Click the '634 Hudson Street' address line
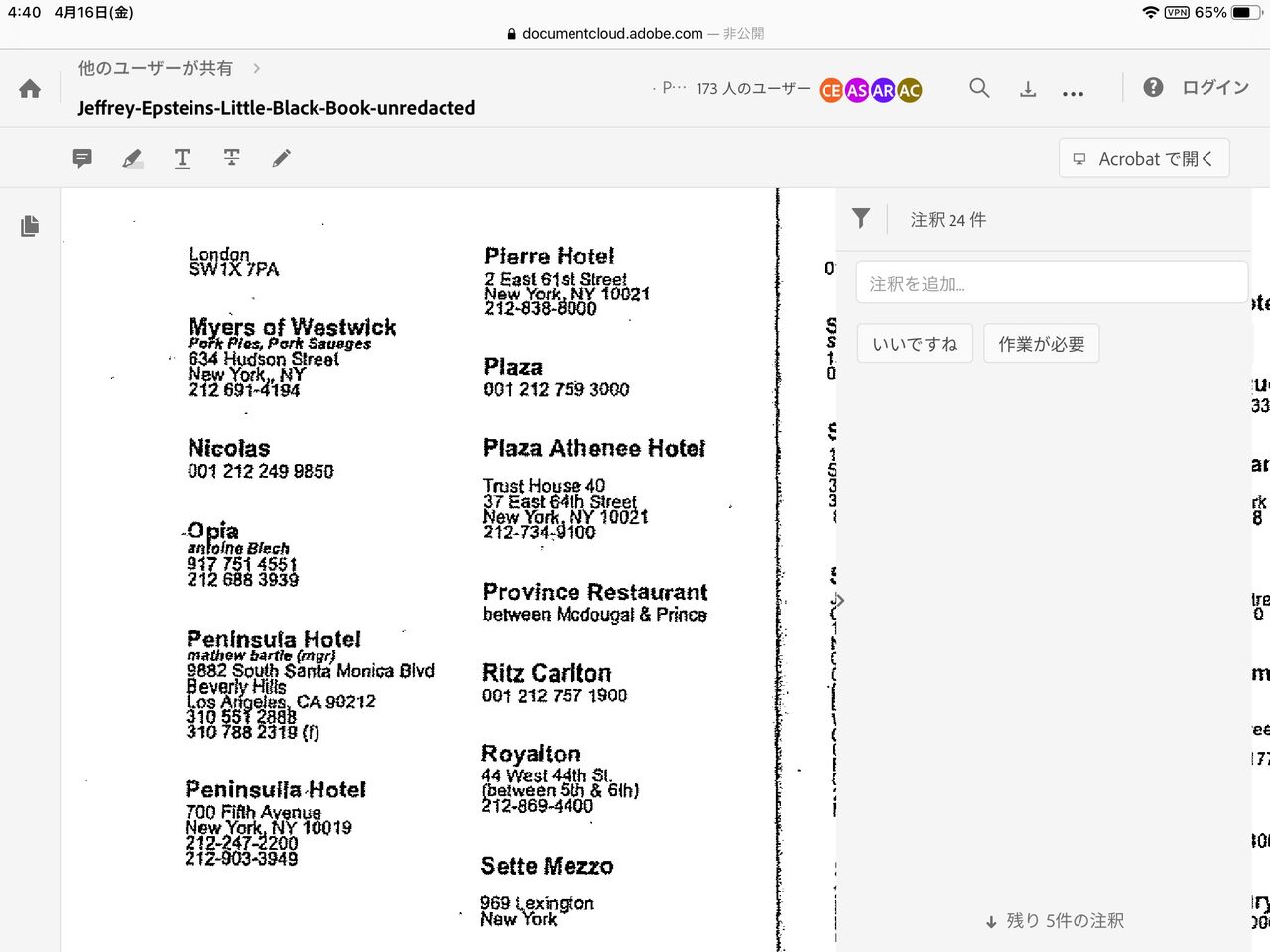The height and width of the screenshot is (952, 1270). pos(264,359)
